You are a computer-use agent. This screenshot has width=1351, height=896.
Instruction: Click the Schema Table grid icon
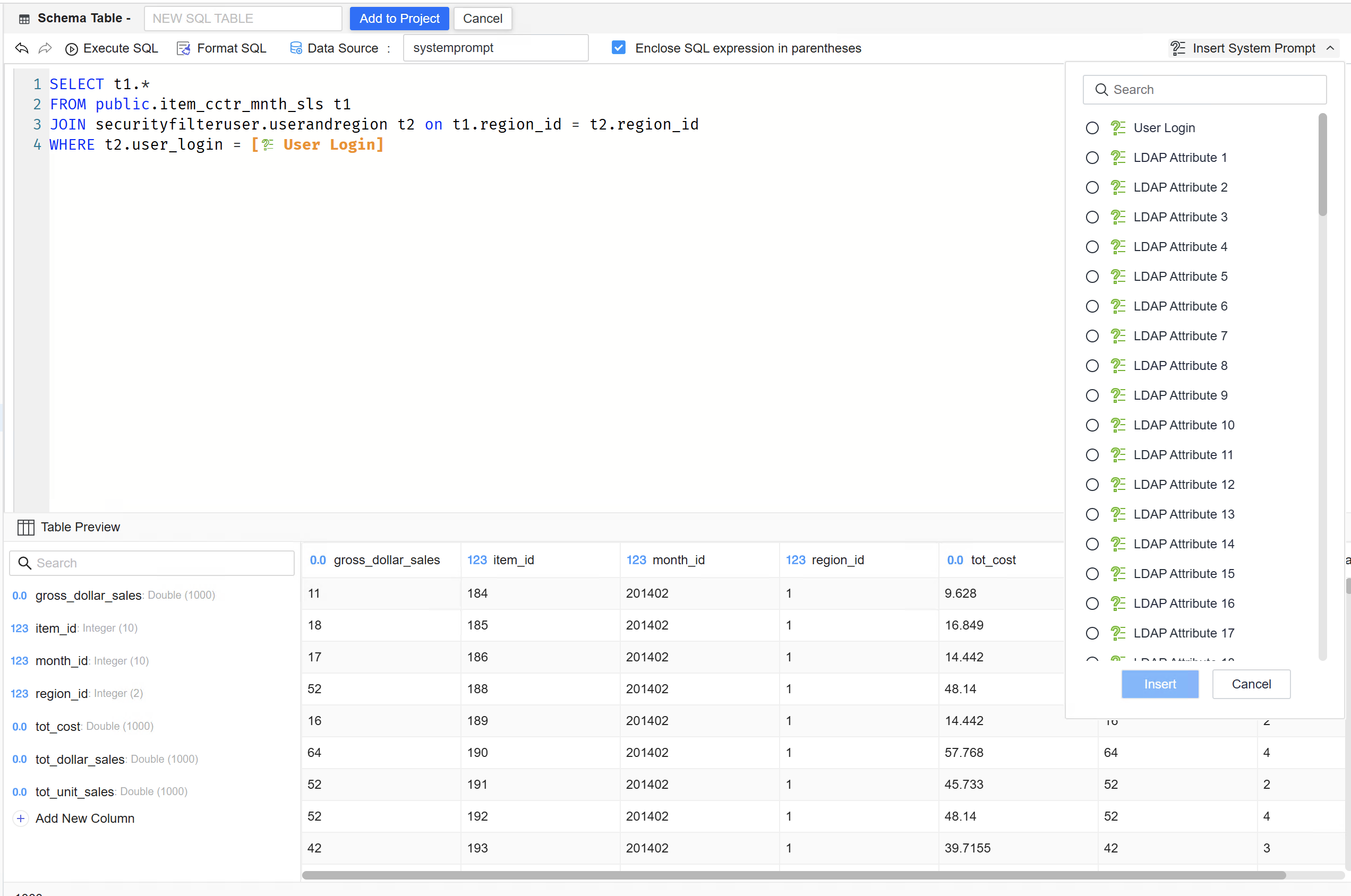(24, 19)
